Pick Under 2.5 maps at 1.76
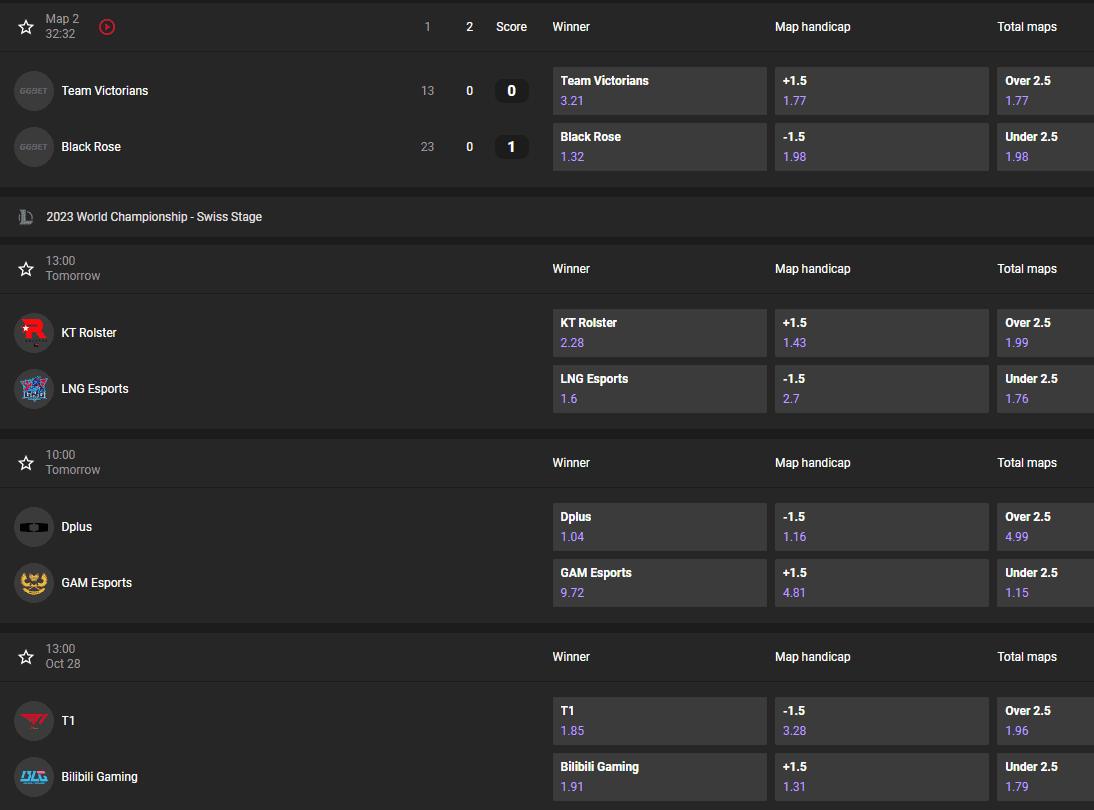1094x810 pixels. point(1045,389)
